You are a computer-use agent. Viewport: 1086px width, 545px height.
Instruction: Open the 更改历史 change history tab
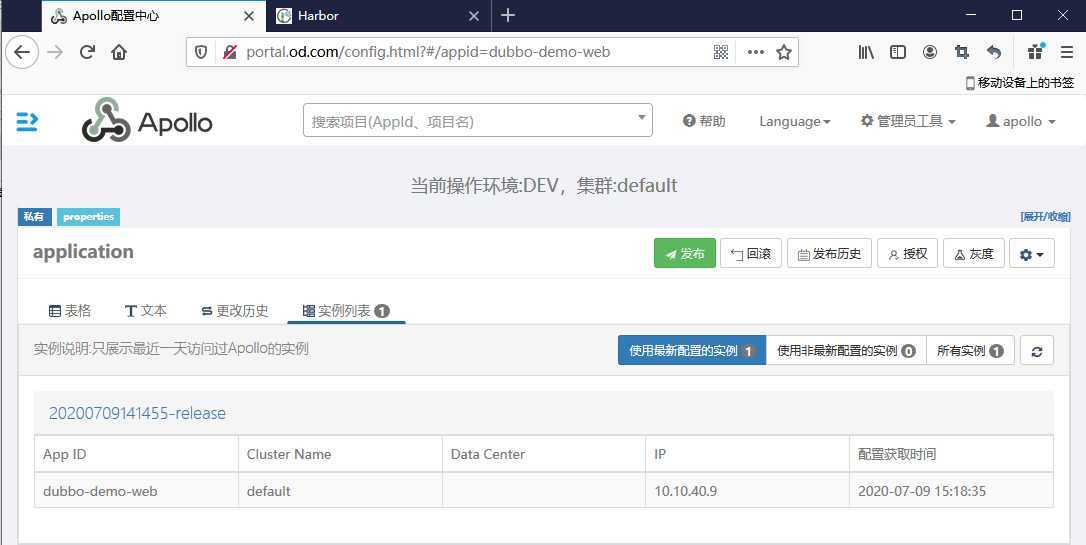coord(235,311)
